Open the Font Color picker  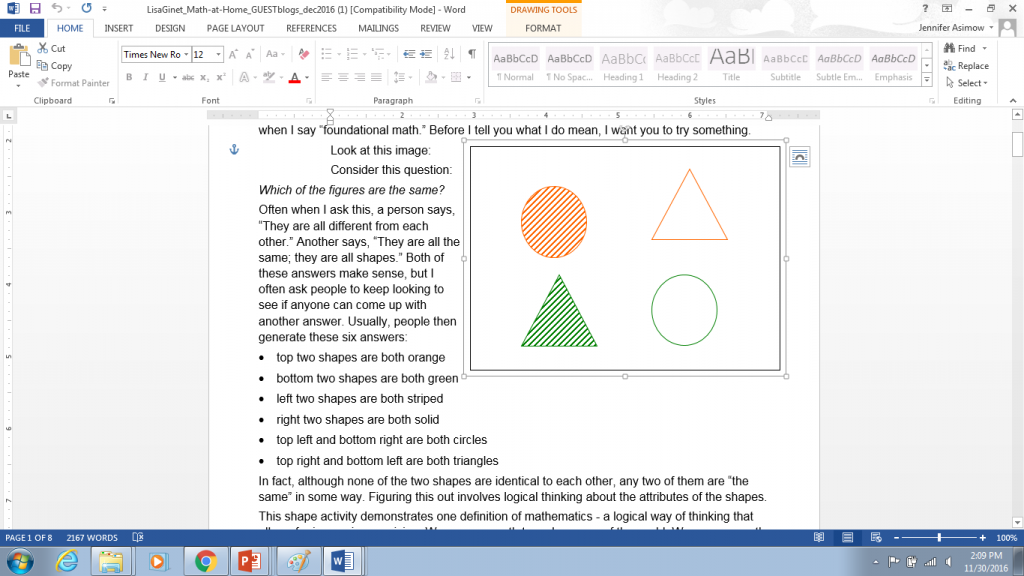(x=294, y=76)
